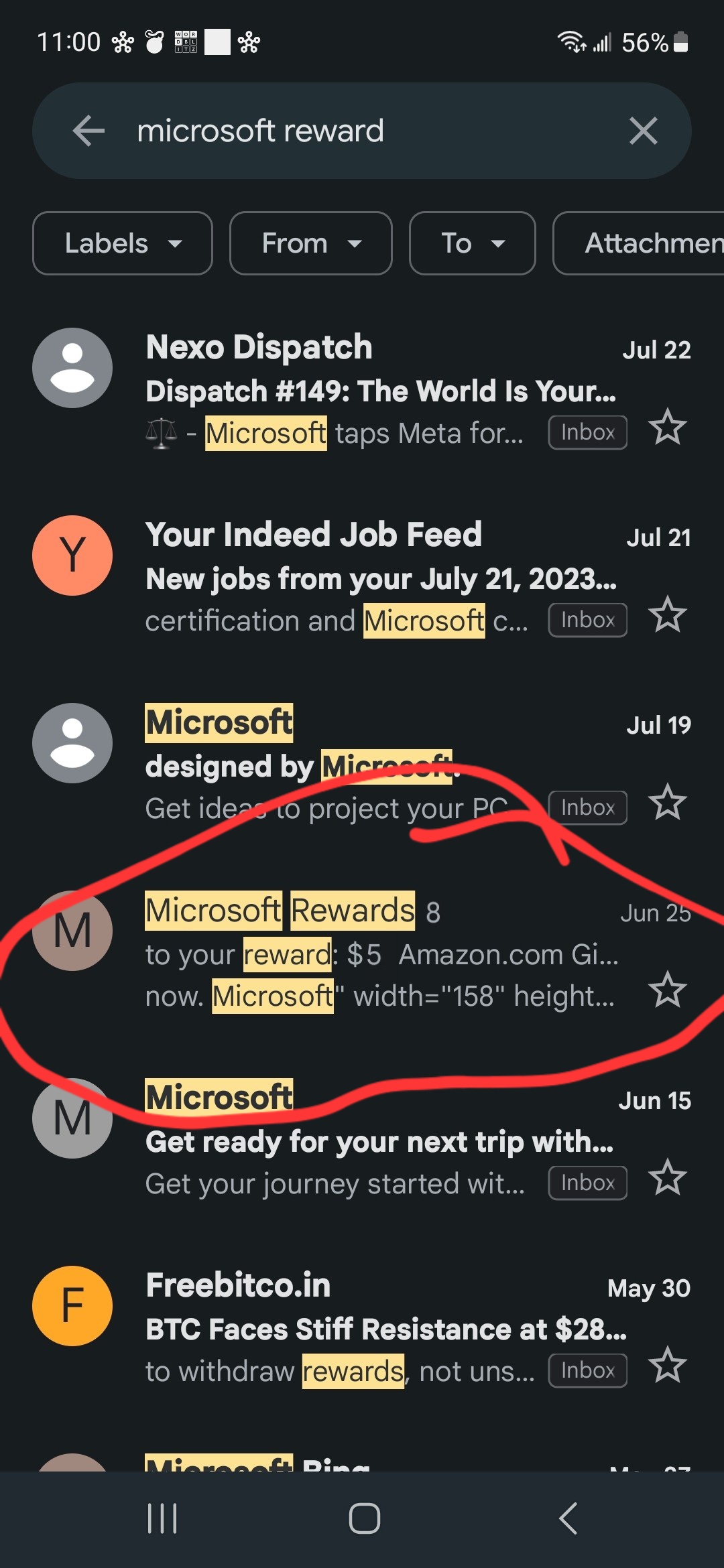Tap the orange Y avatar for Indeed

[72, 556]
